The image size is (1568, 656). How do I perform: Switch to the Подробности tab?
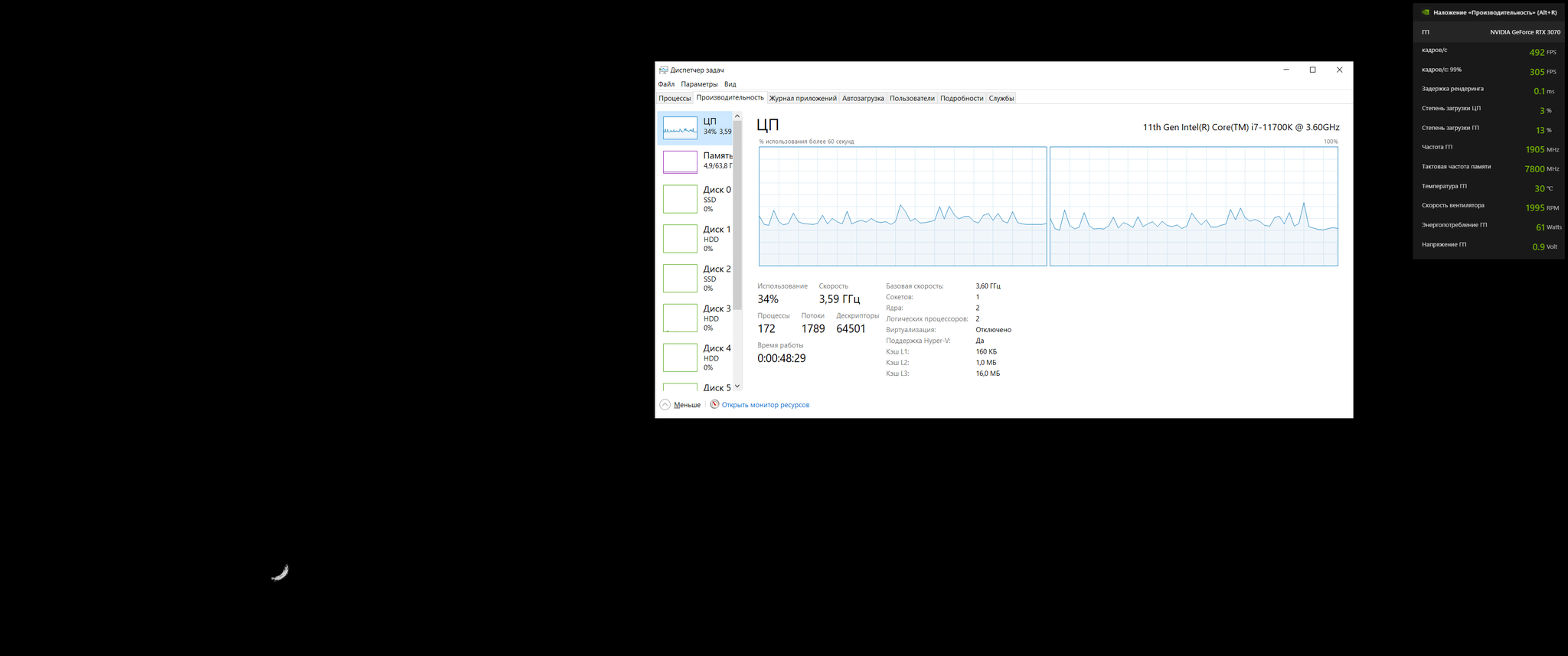[x=962, y=98]
